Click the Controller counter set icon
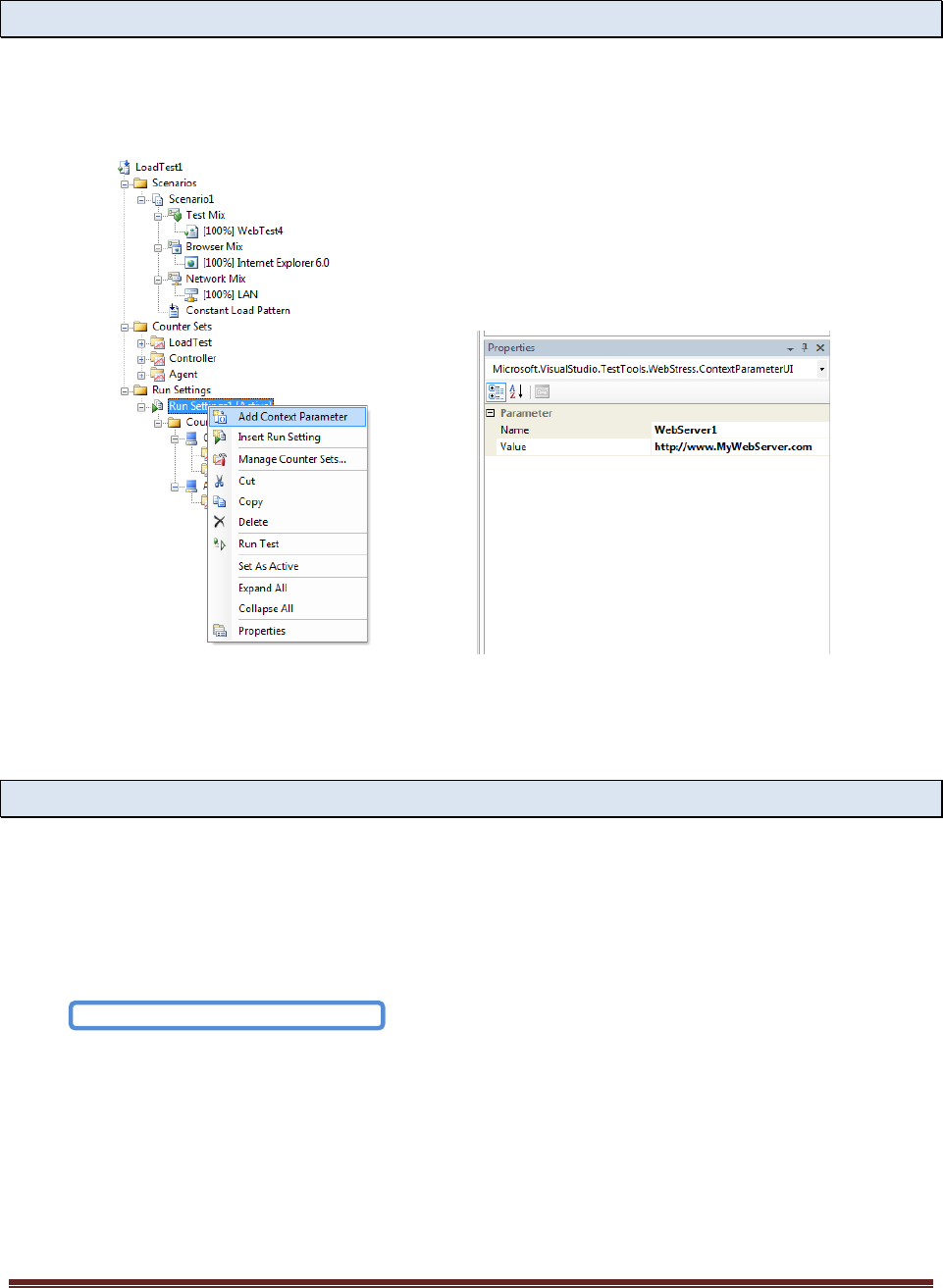The width and height of the screenshot is (943, 1288). [157, 358]
